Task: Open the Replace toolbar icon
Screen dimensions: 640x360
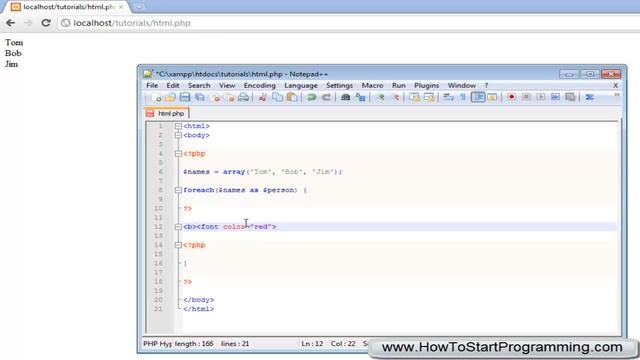Action: pyautogui.click(x=360, y=97)
